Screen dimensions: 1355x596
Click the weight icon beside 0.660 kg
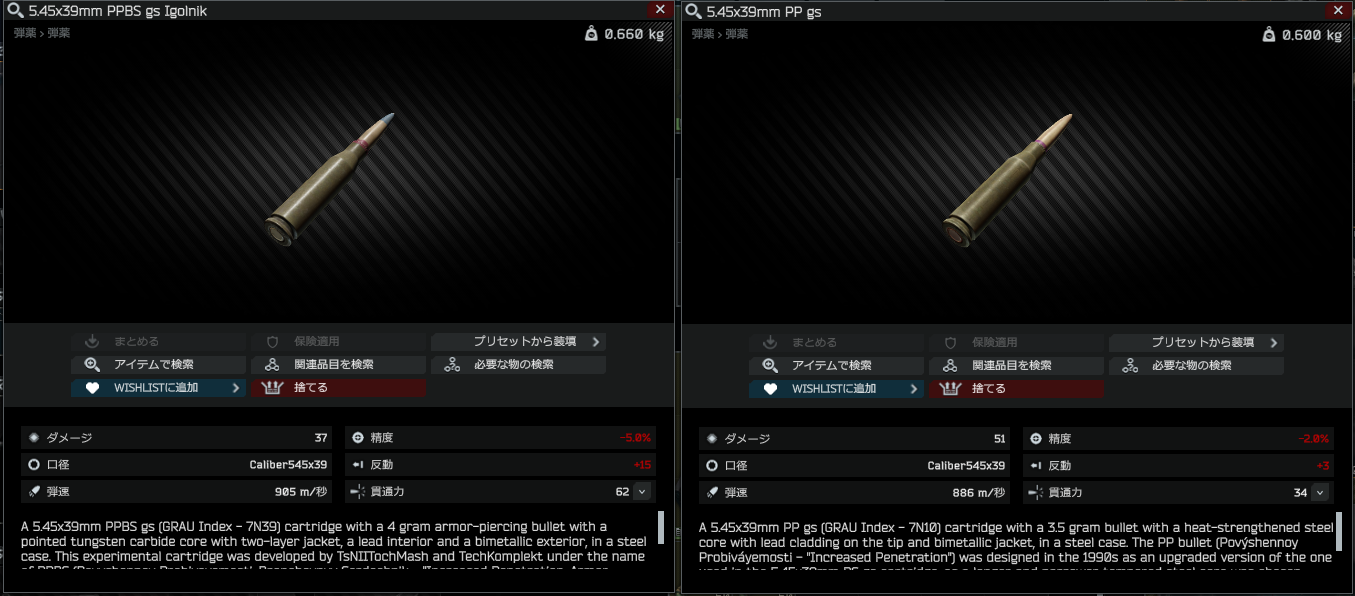(x=591, y=34)
